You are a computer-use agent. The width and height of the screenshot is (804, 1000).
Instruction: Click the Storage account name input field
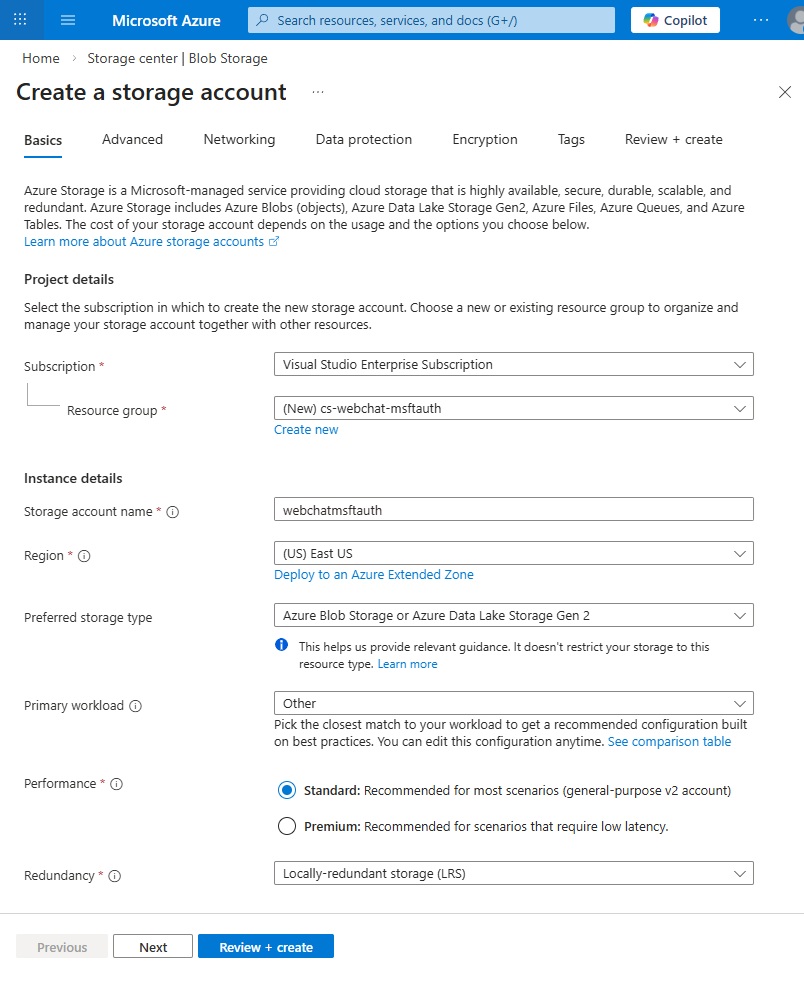tap(513, 510)
